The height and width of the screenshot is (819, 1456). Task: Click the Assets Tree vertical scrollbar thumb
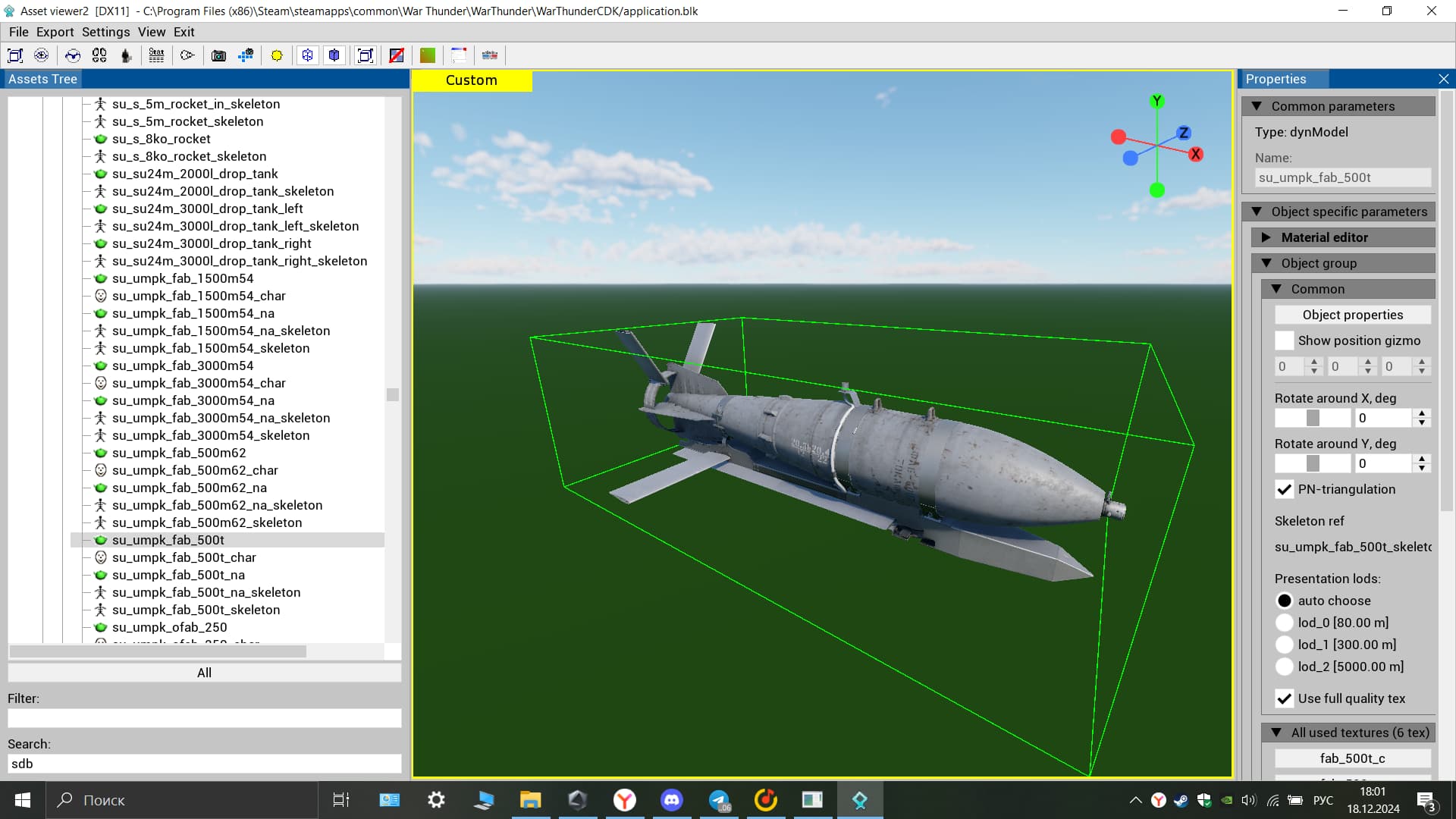[392, 394]
